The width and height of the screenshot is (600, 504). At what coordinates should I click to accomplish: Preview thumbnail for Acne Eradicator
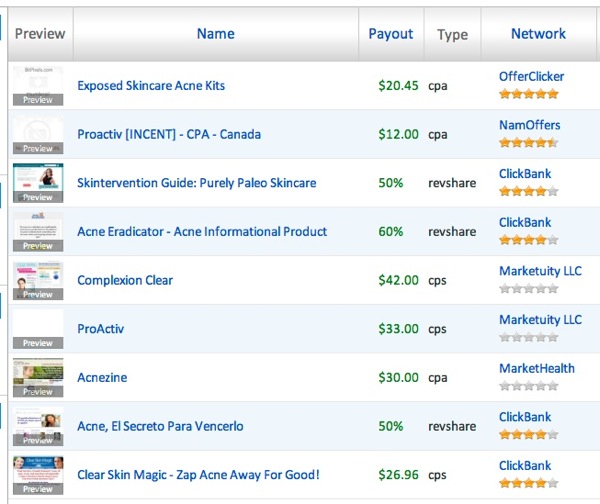(x=38, y=232)
